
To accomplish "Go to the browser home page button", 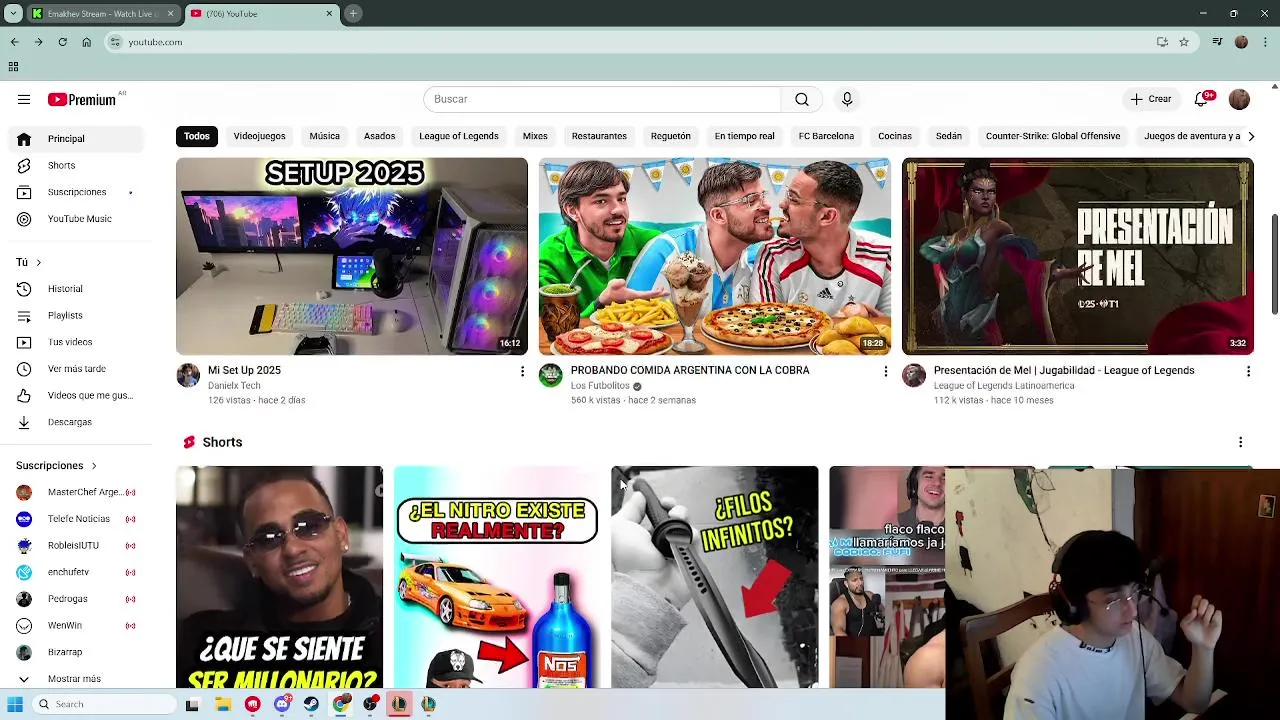I will click(x=86, y=42).
